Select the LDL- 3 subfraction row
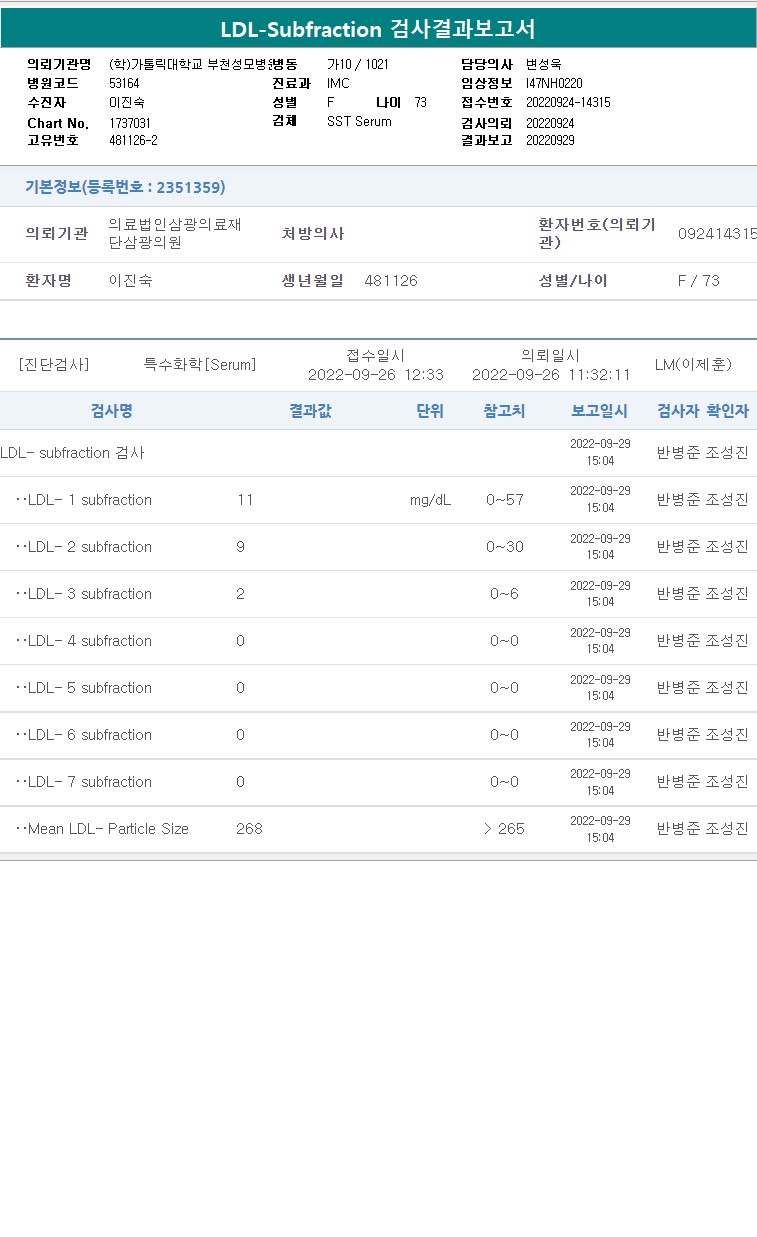 (378, 594)
